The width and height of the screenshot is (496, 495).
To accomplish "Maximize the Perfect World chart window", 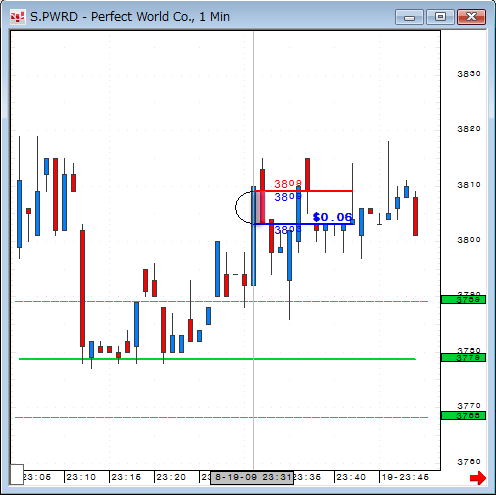I will [440, 17].
